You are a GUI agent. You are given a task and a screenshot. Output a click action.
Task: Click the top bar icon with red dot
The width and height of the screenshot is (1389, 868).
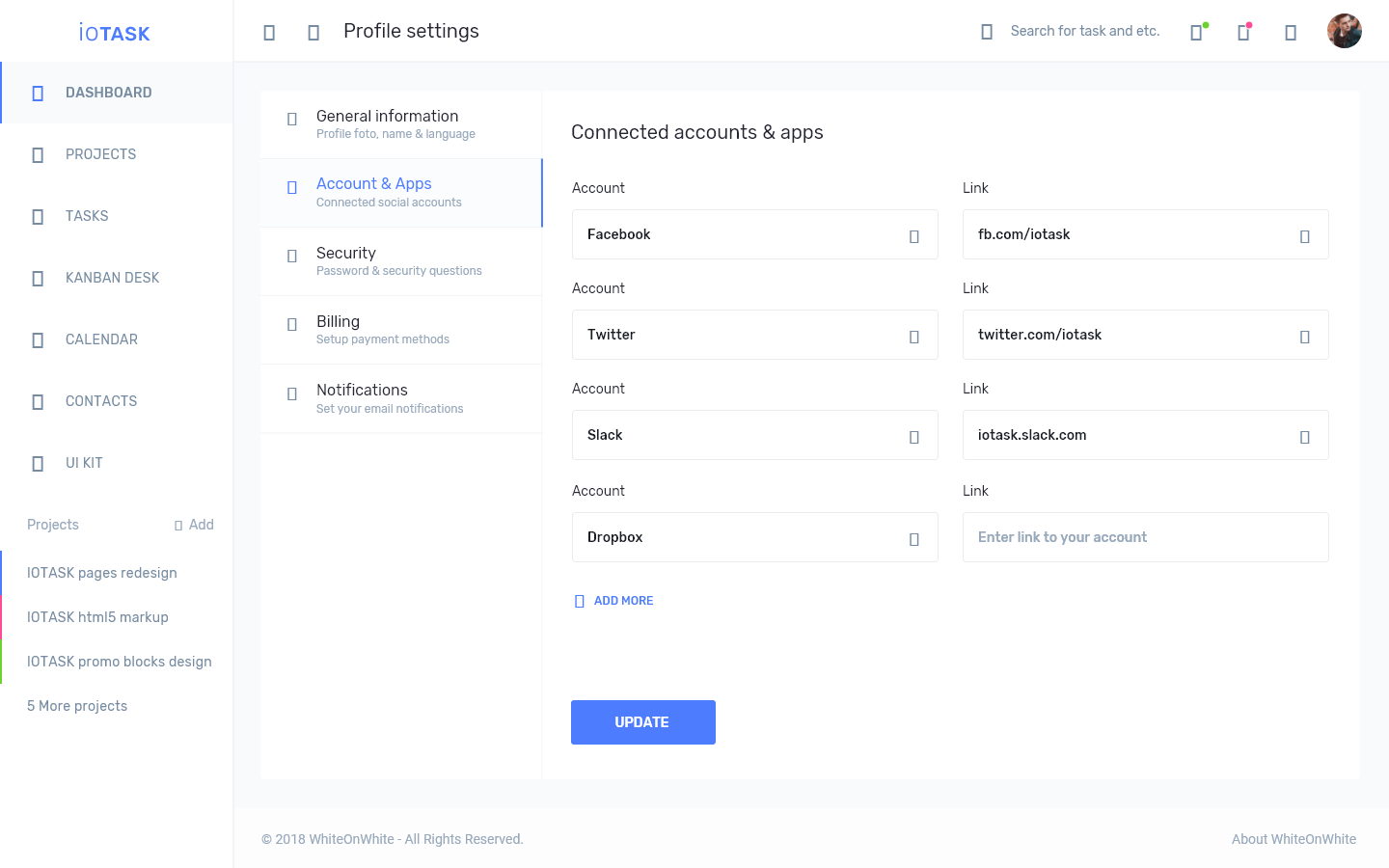(x=1244, y=32)
